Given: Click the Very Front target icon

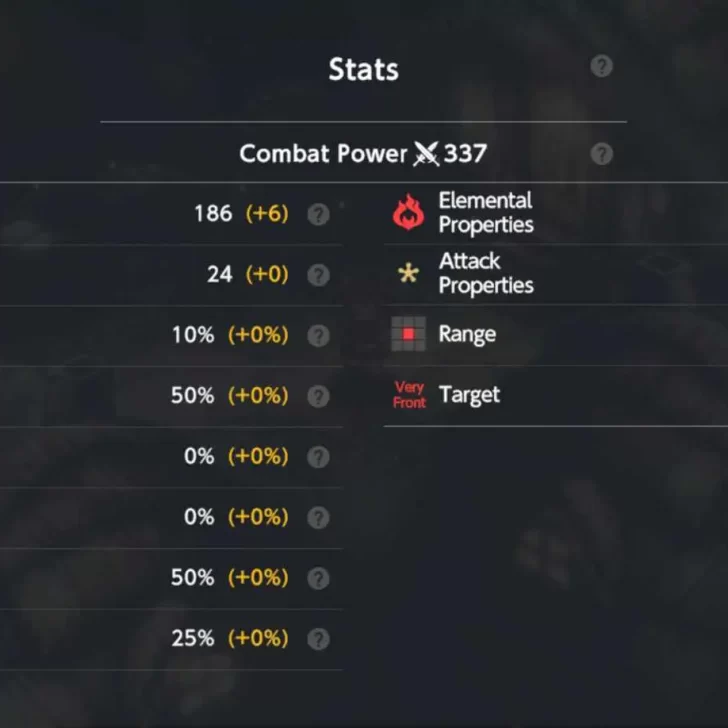Looking at the screenshot, I should coord(409,395).
